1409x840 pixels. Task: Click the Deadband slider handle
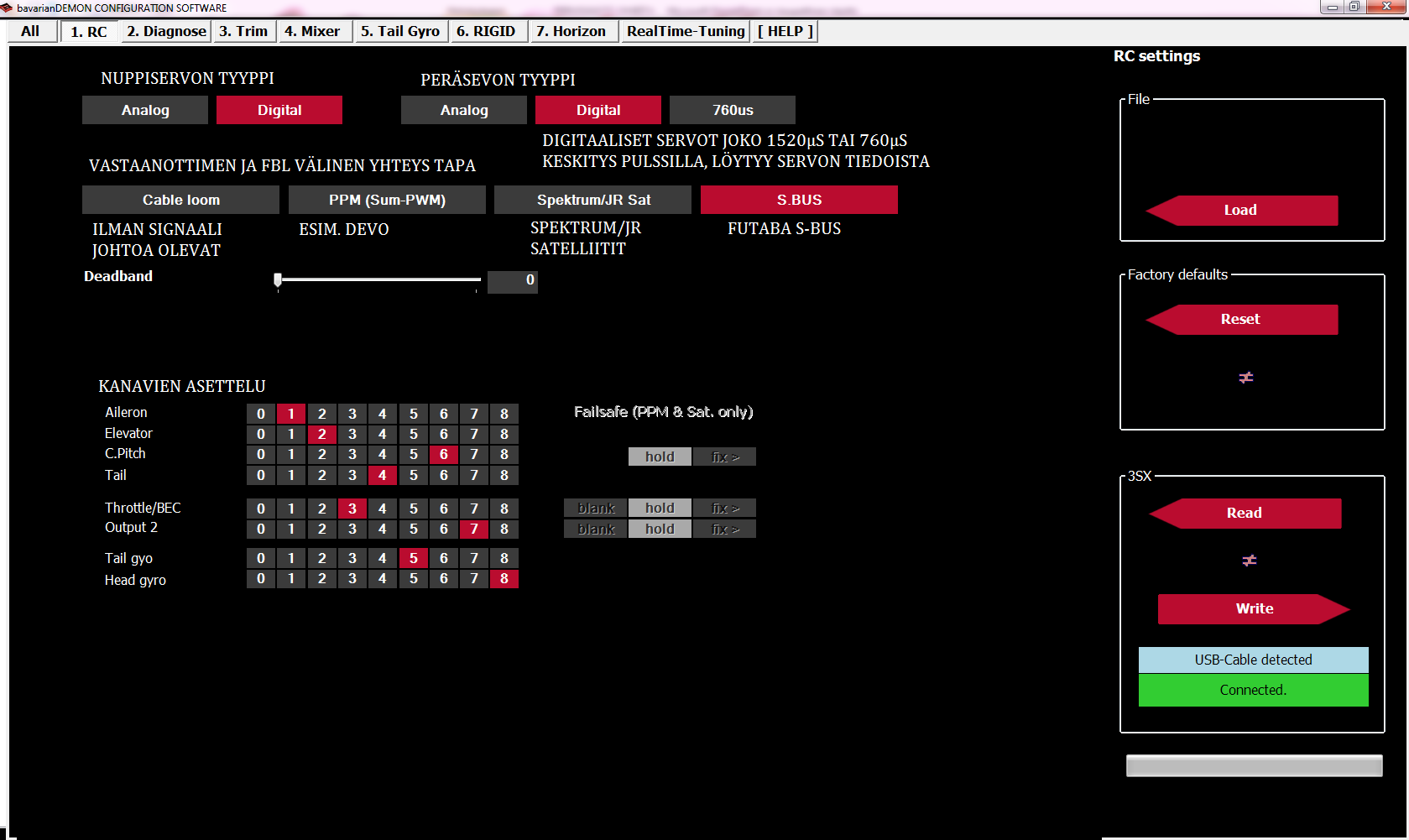[278, 280]
